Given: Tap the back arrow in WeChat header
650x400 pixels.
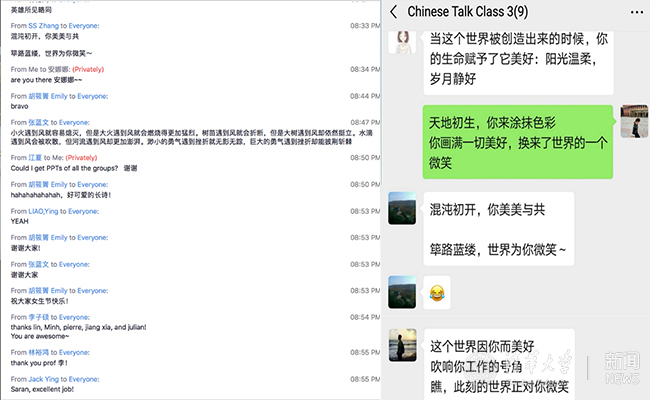Looking at the screenshot, I should coord(395,12).
